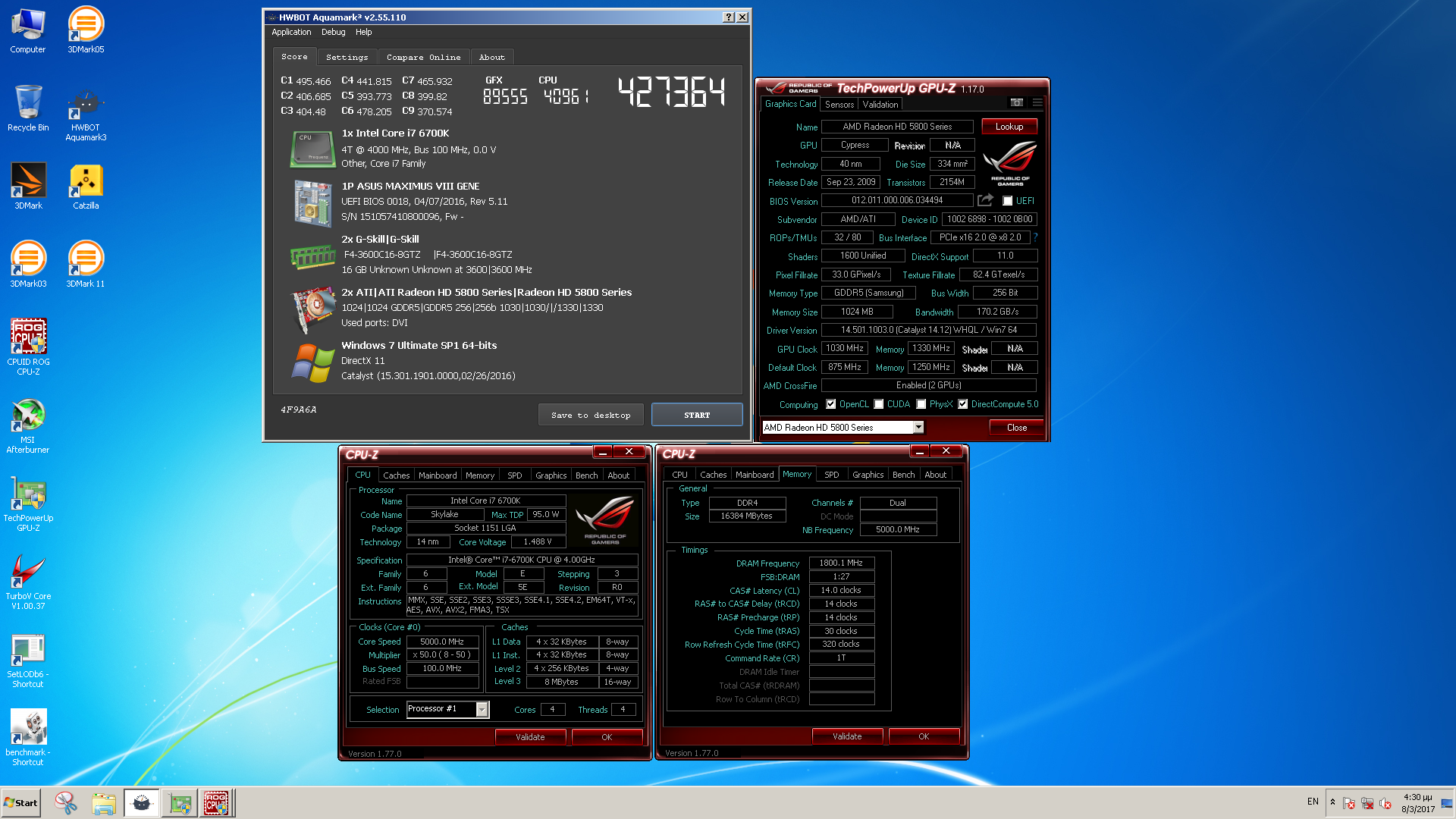Image resolution: width=1456 pixels, height=819 pixels.
Task: Click OK in the left CPU-Z window
Action: click(x=606, y=737)
